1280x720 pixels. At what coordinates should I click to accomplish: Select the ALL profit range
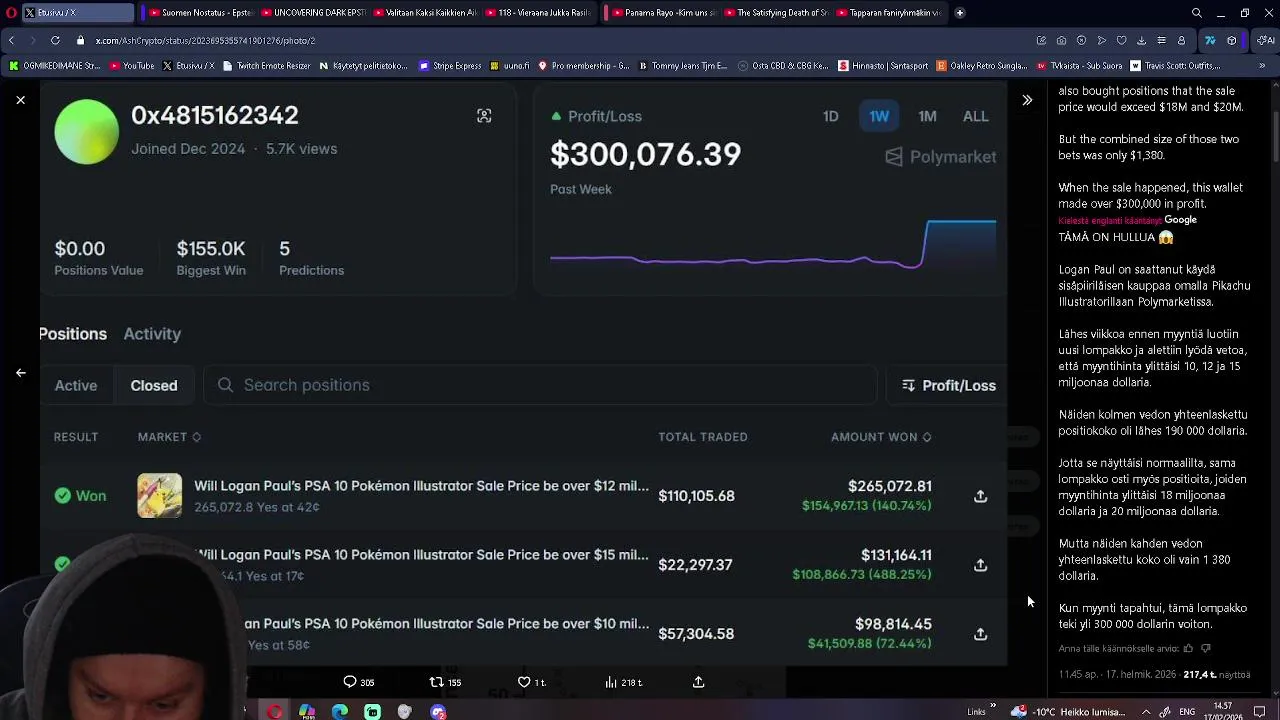975,116
